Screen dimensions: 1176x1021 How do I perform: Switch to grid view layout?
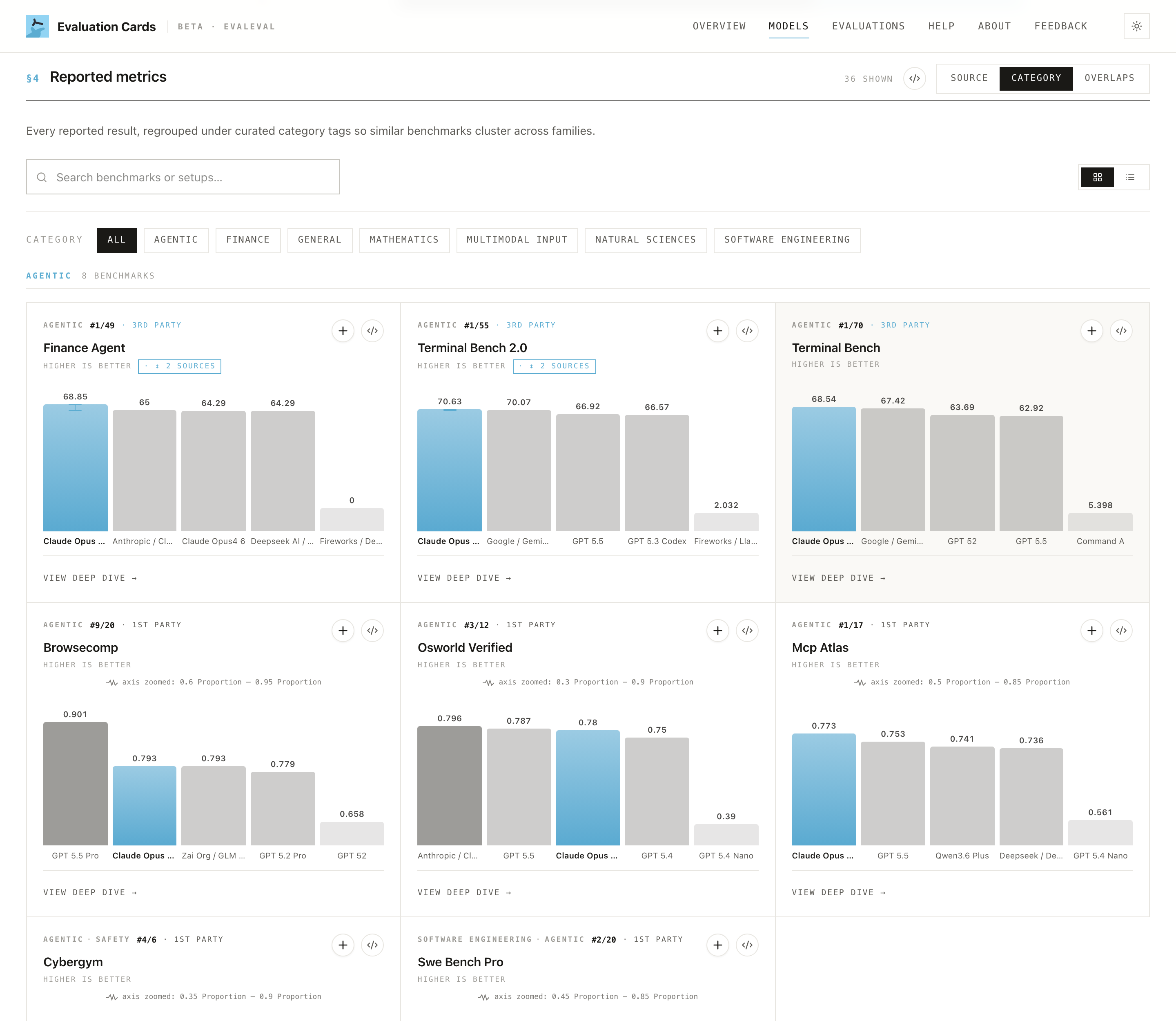(1097, 177)
